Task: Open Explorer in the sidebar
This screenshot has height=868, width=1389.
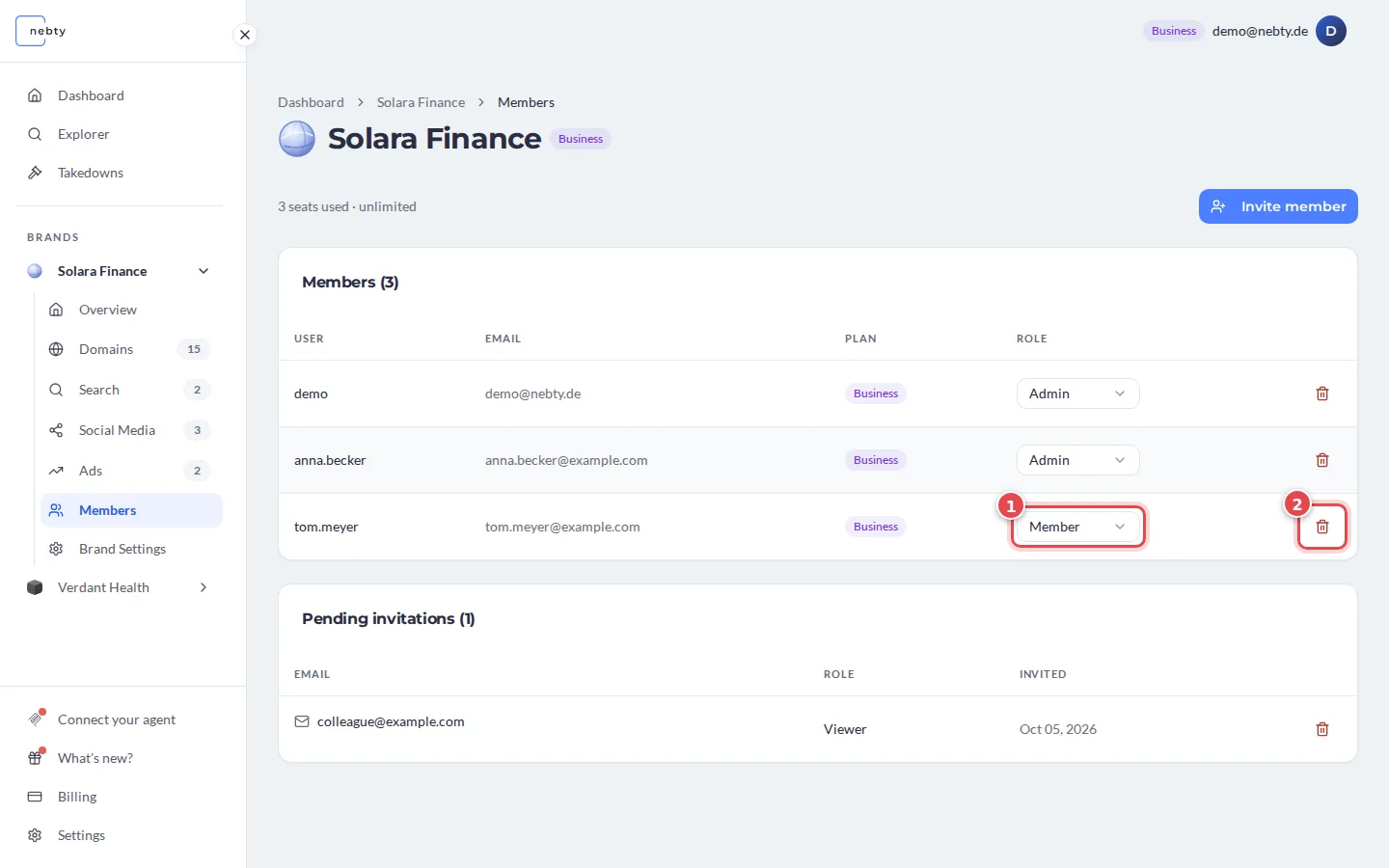Action: [x=119, y=134]
